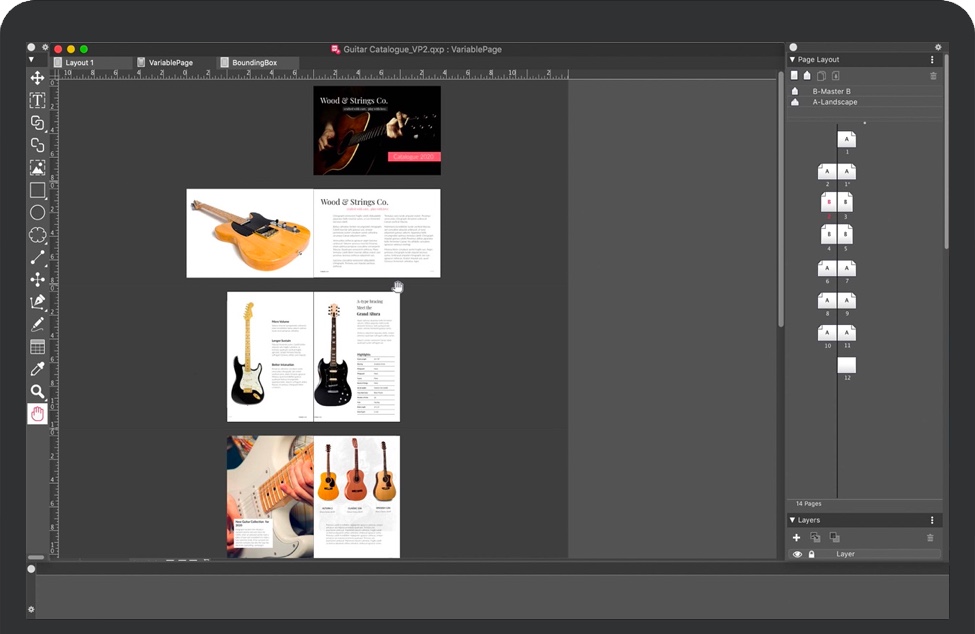
Task: Pick the Bezier Pen tool
Action: 37,302
